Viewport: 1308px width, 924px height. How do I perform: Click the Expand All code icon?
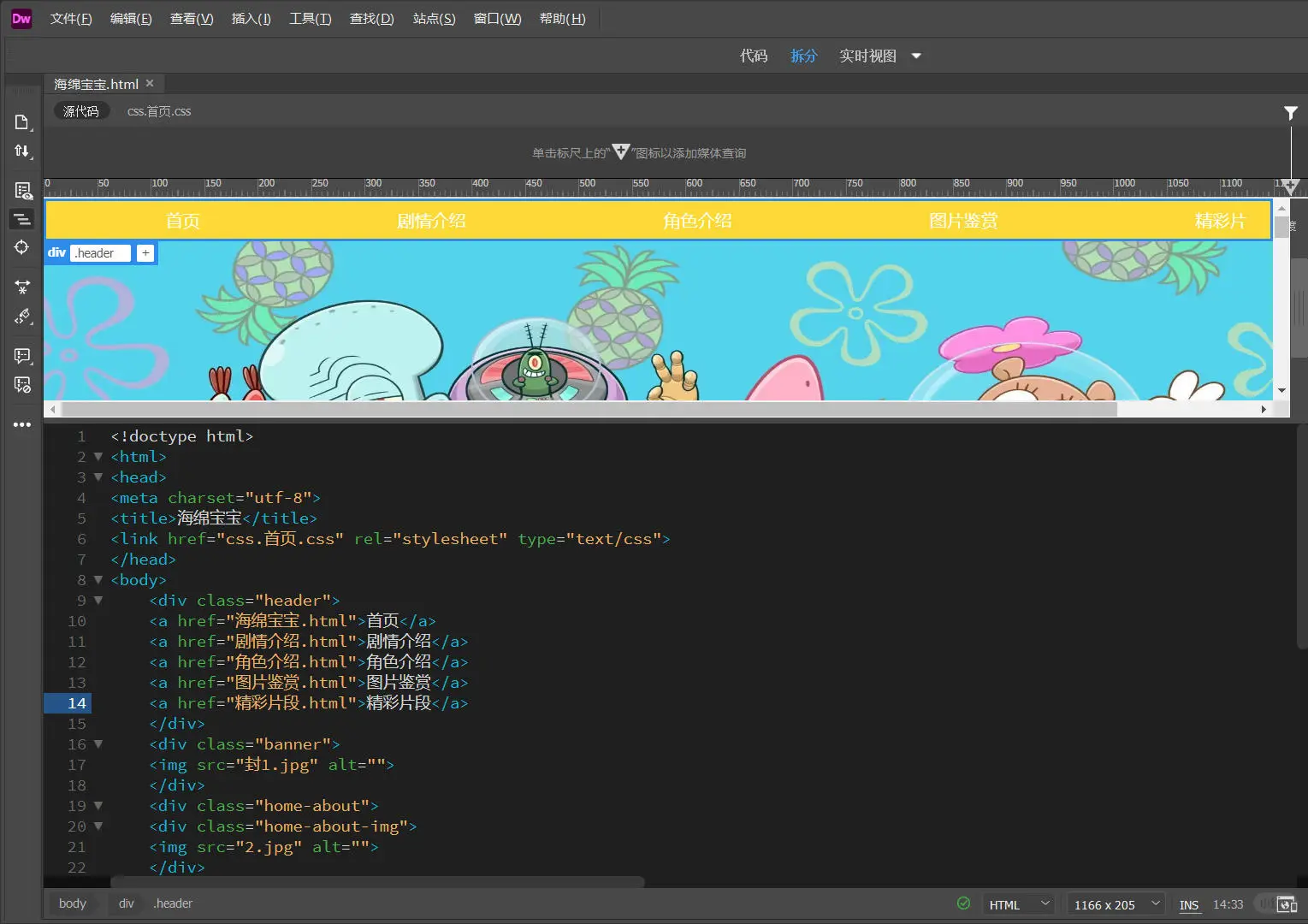[22, 287]
